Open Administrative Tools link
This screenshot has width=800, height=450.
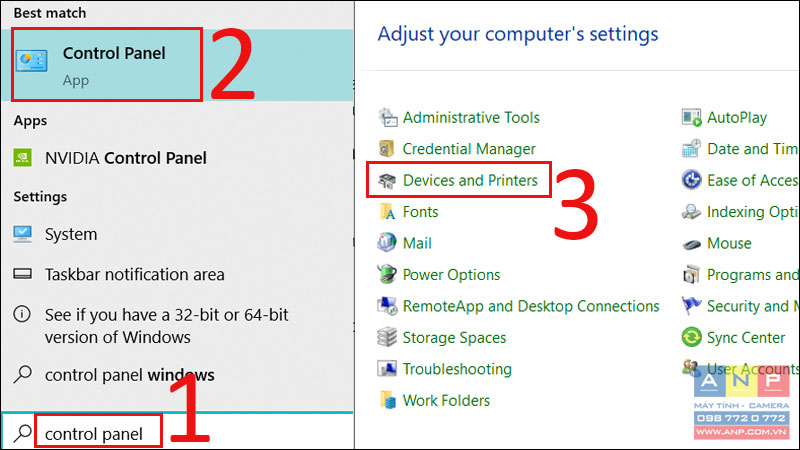pyautogui.click(x=471, y=118)
